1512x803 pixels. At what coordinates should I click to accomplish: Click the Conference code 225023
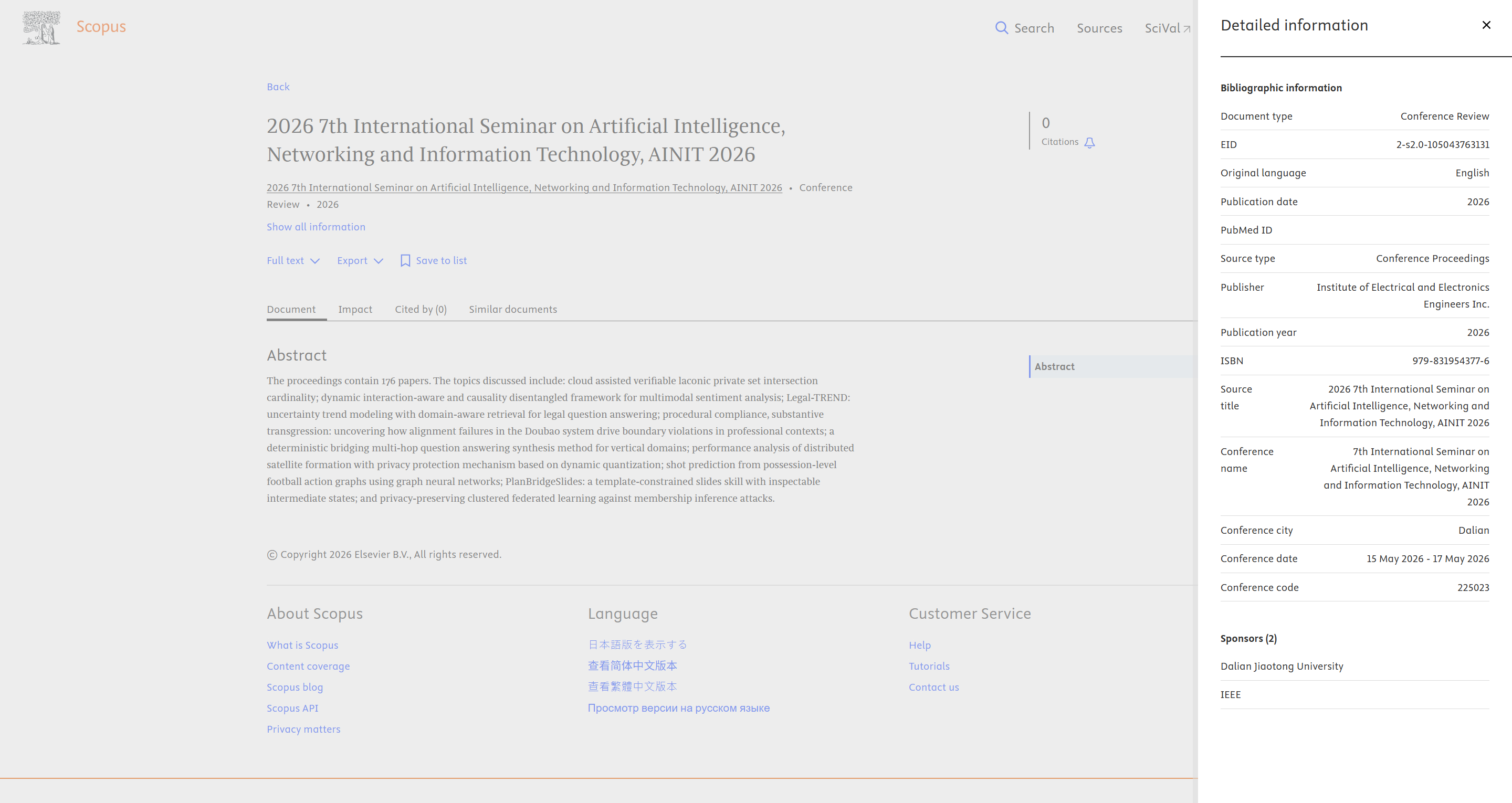pyautogui.click(x=1473, y=588)
